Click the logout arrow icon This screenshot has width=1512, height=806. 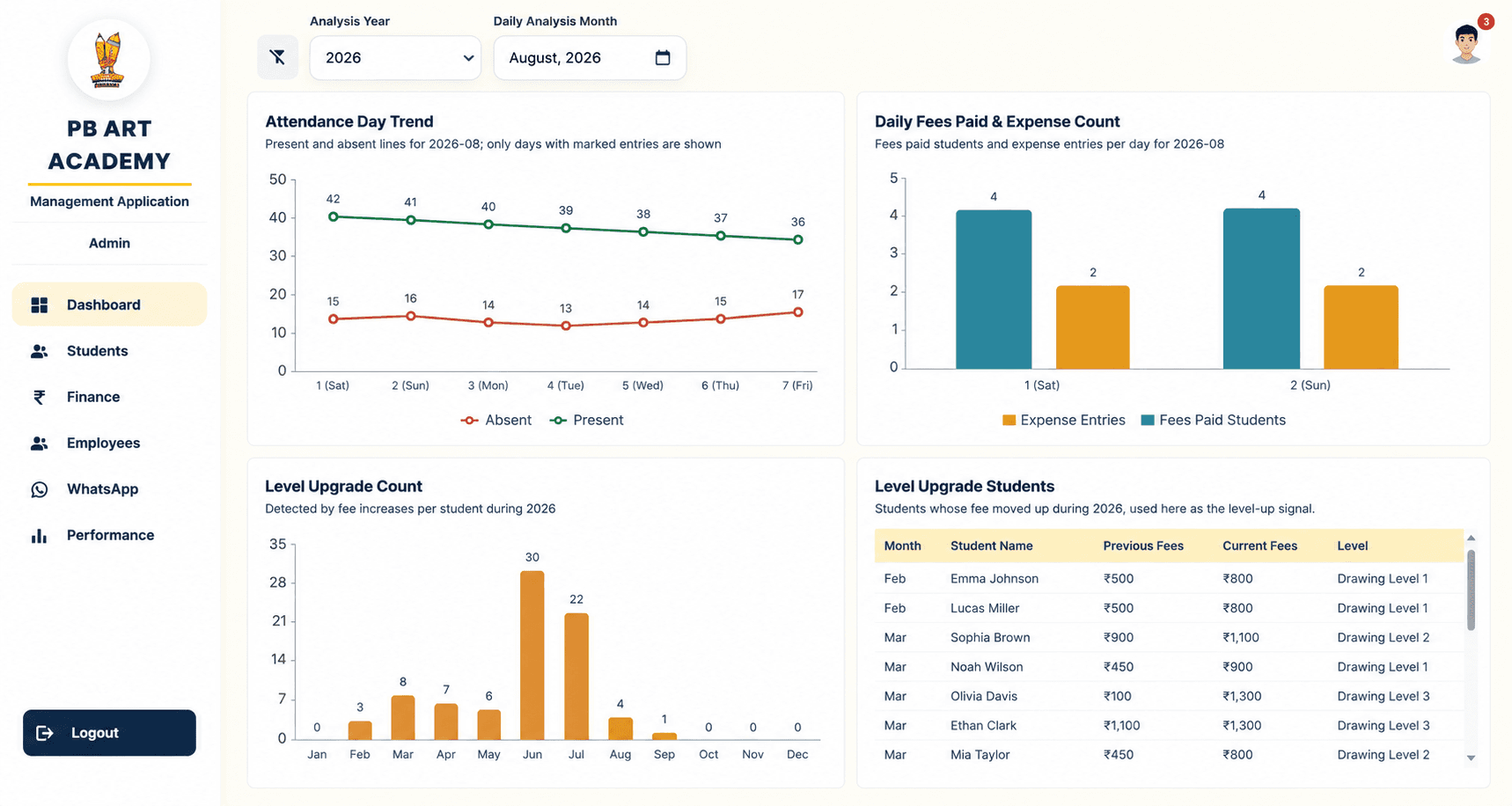45,733
